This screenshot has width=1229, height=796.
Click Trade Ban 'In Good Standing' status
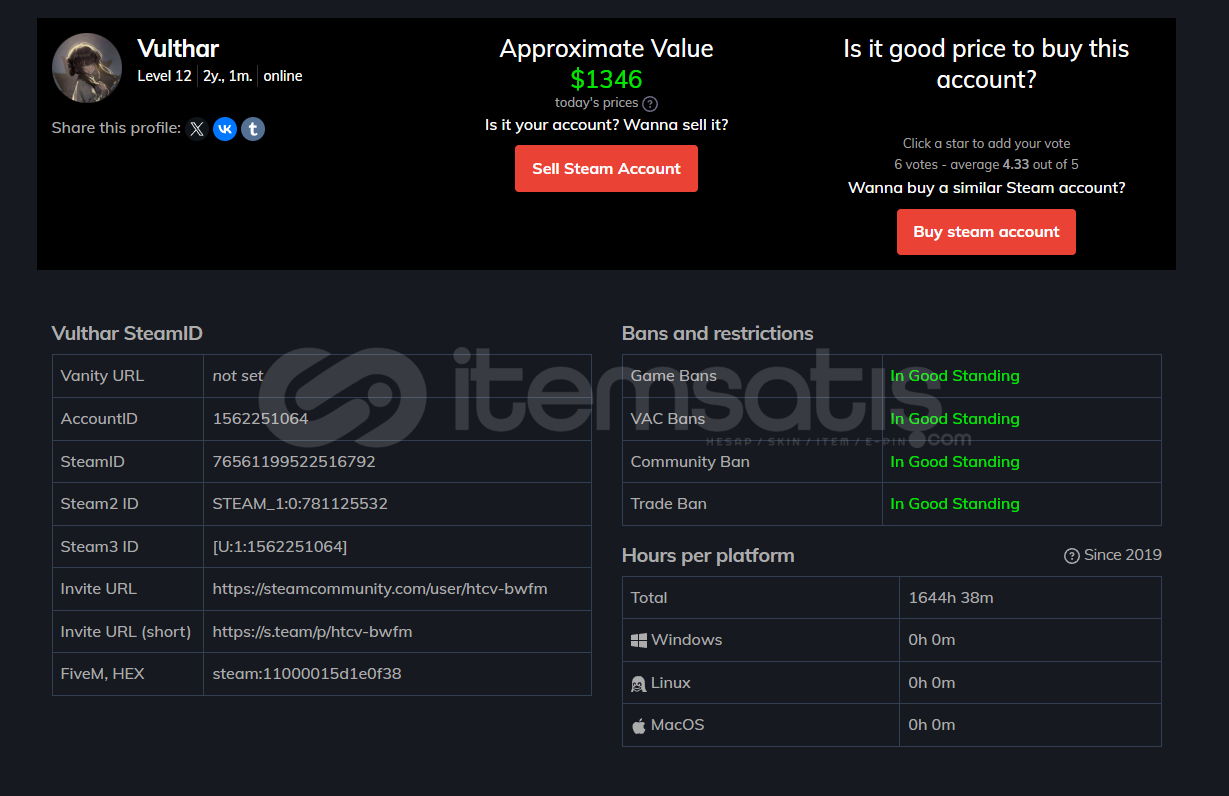click(955, 504)
